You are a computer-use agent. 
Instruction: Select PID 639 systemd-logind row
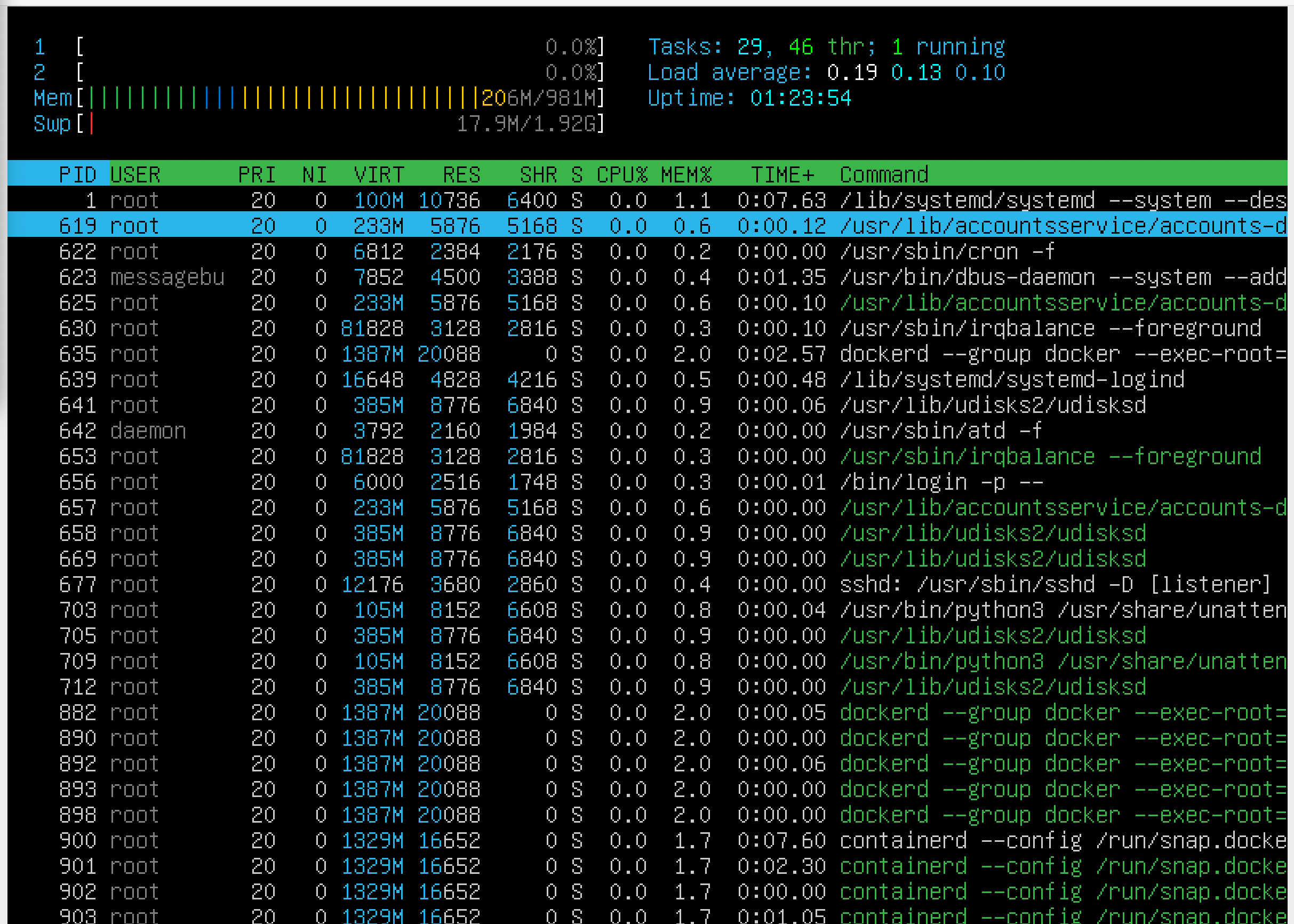click(648, 379)
